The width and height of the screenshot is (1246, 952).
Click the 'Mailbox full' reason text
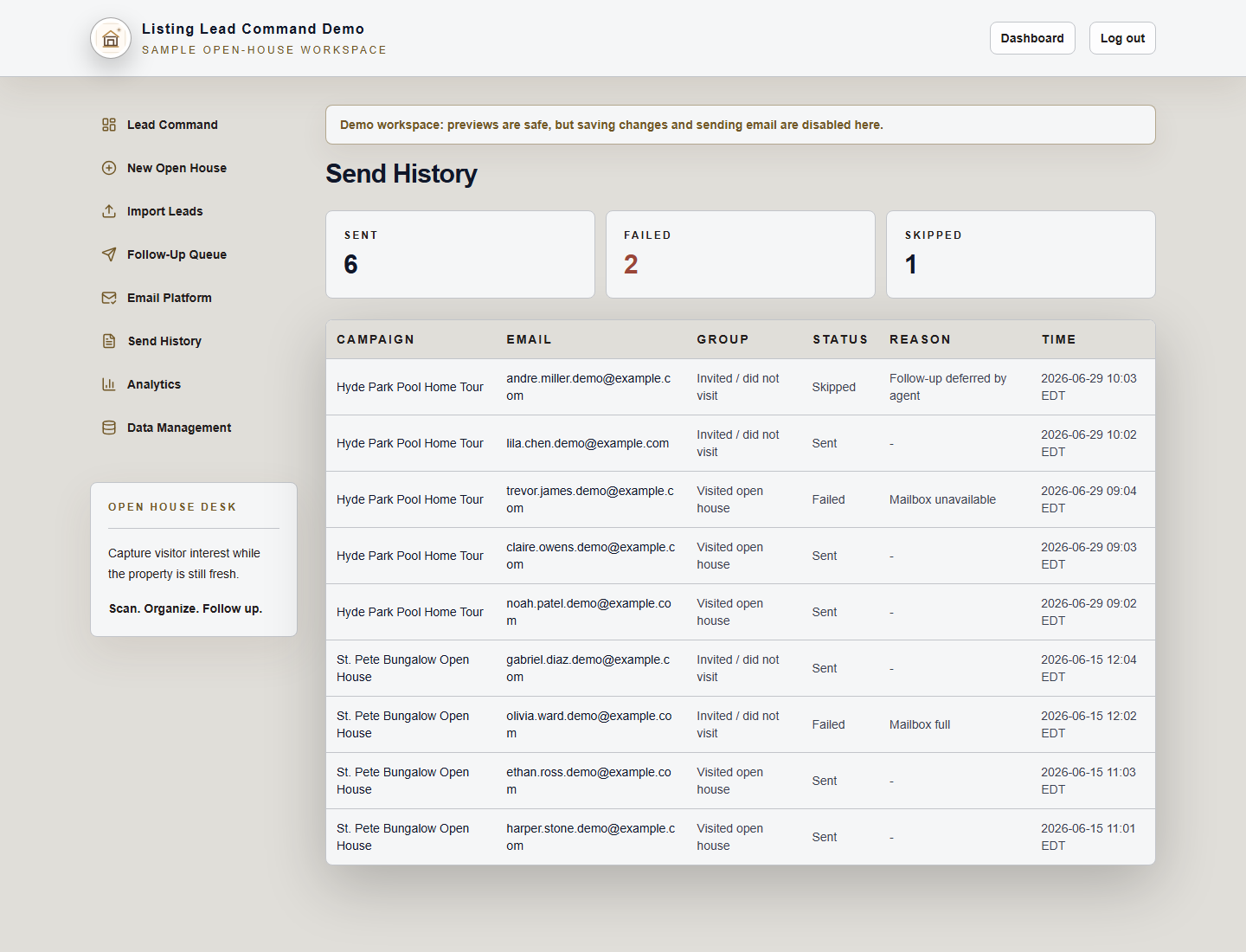(x=920, y=724)
